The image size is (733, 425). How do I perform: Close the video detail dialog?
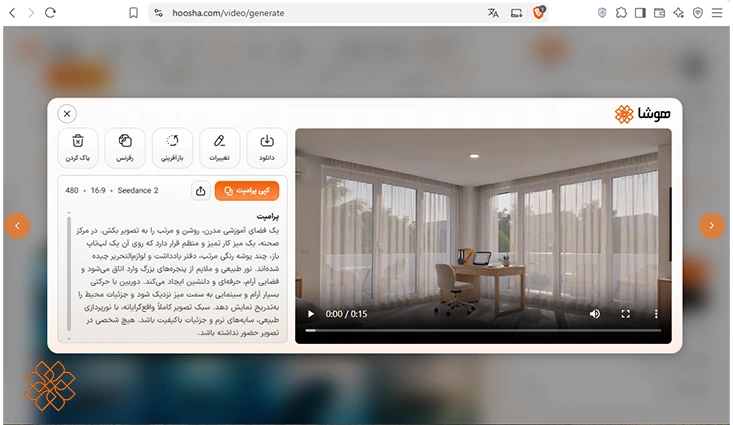(x=67, y=114)
